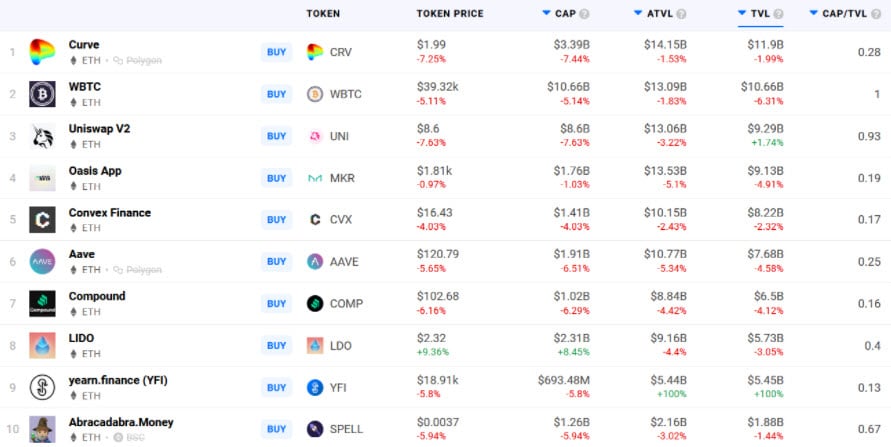Image resolution: width=891 pixels, height=447 pixels.
Task: Click the $693.48M yearn.finance cap value
Action: click(564, 380)
